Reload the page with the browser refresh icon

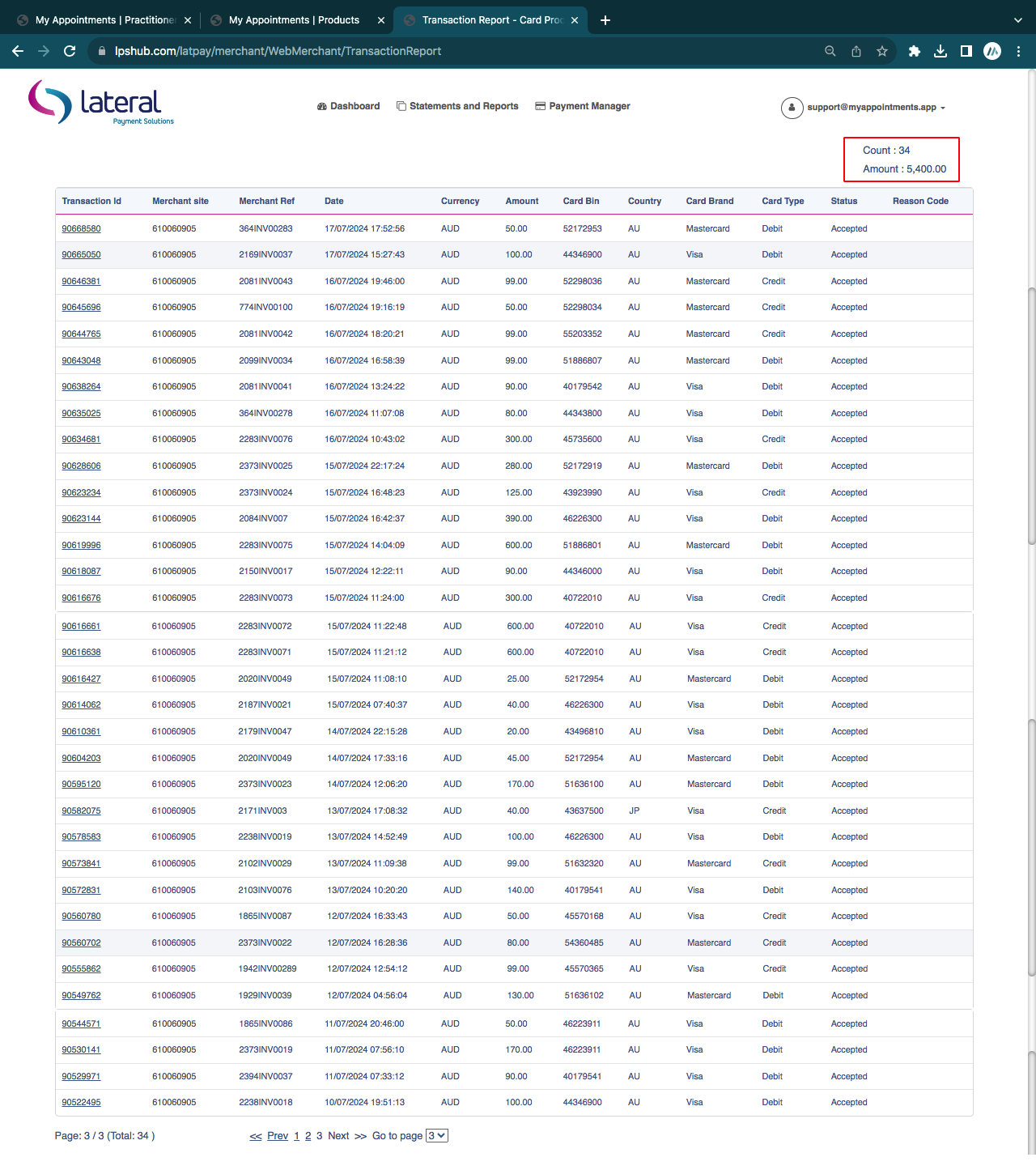70,51
